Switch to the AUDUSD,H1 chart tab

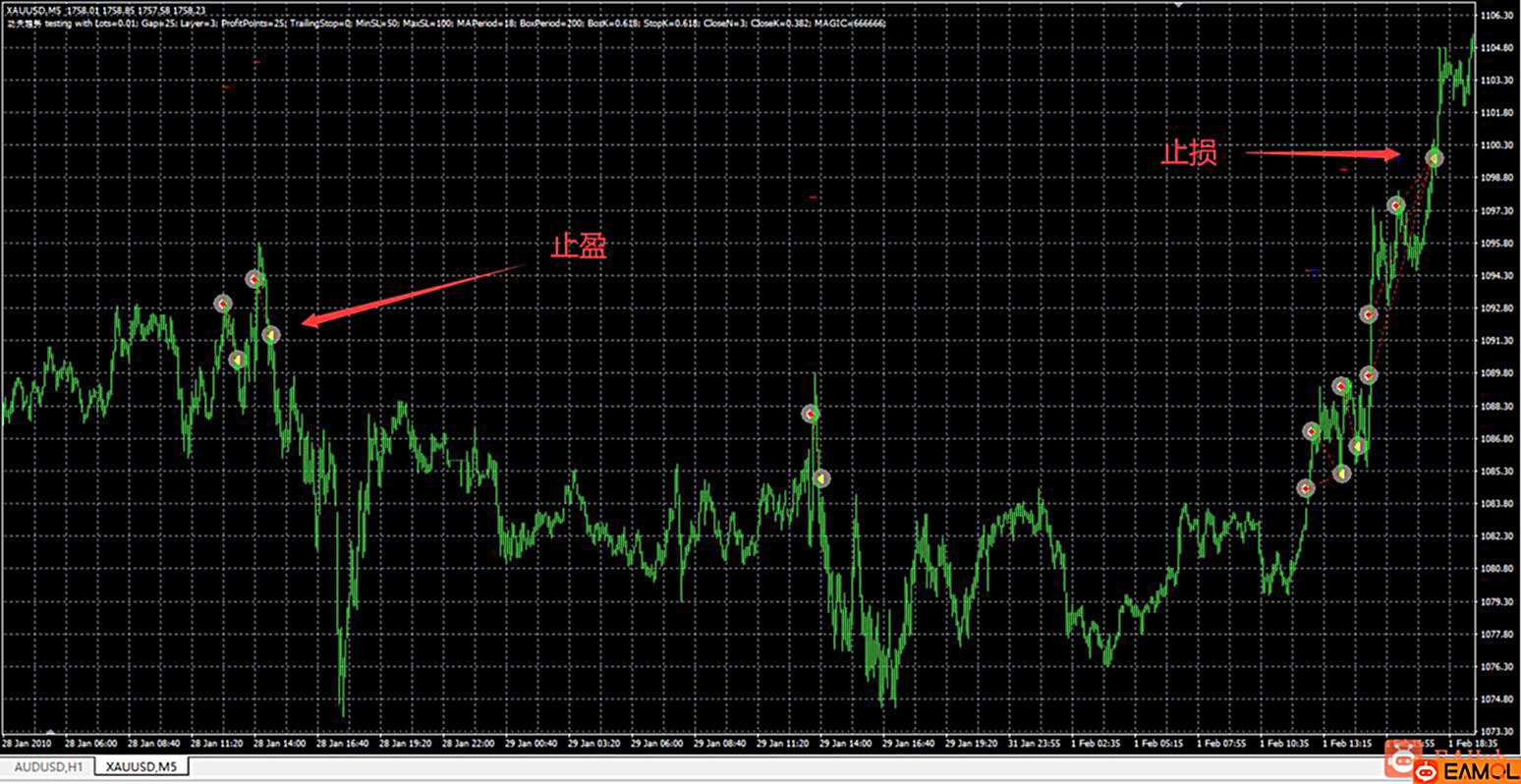tap(48, 766)
